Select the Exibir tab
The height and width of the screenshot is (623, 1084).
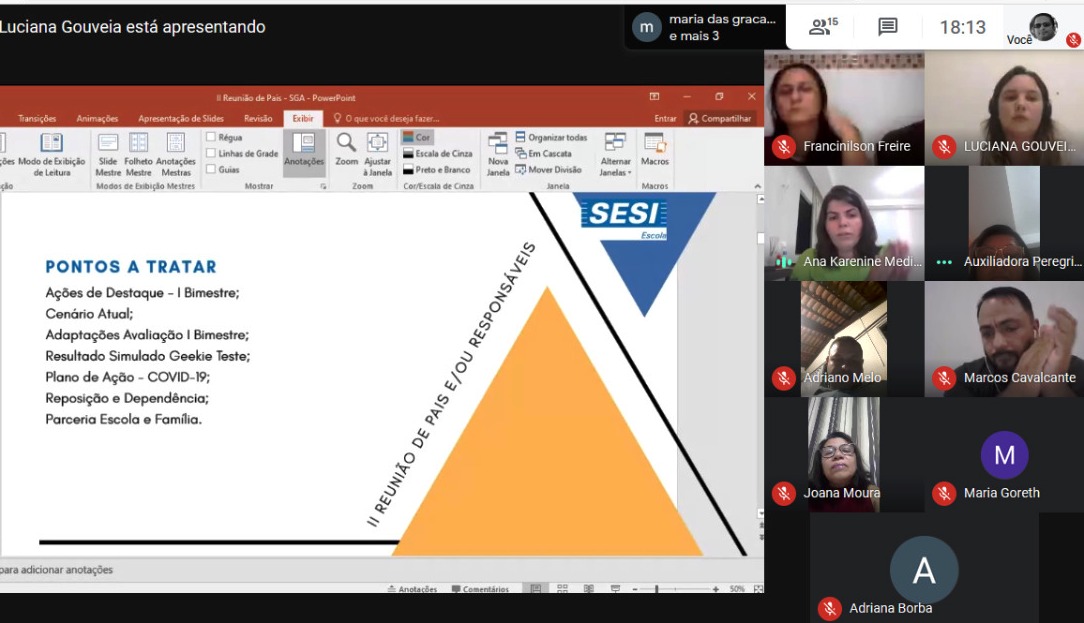303,118
